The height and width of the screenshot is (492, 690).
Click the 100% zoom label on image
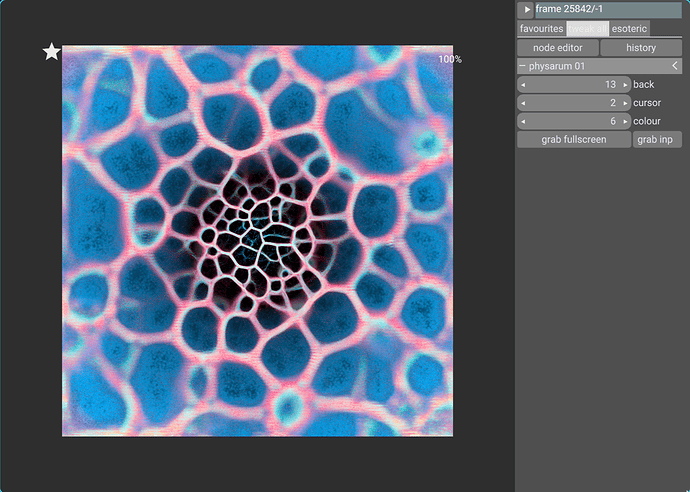click(449, 60)
